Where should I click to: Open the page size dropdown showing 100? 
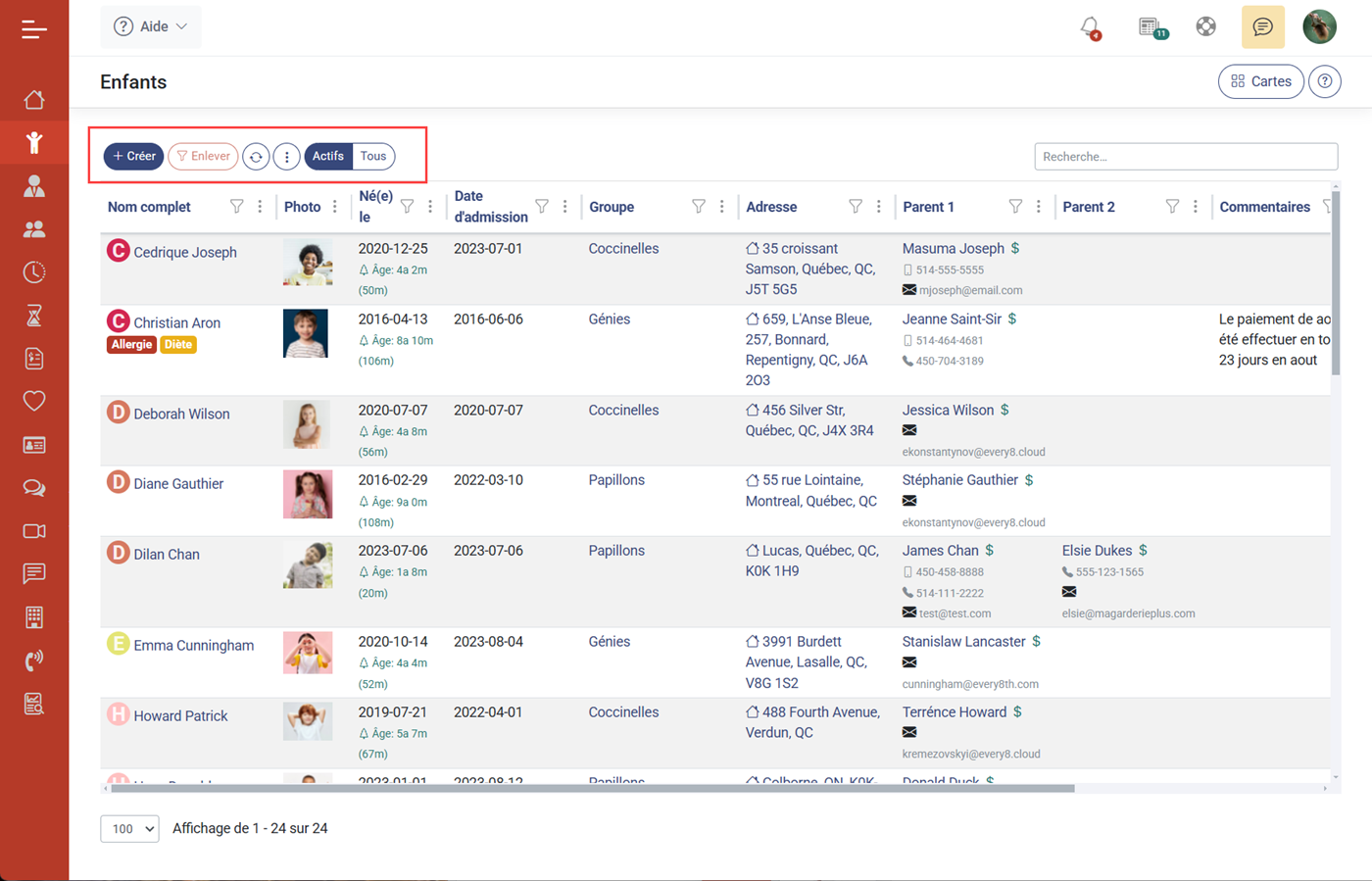(128, 828)
